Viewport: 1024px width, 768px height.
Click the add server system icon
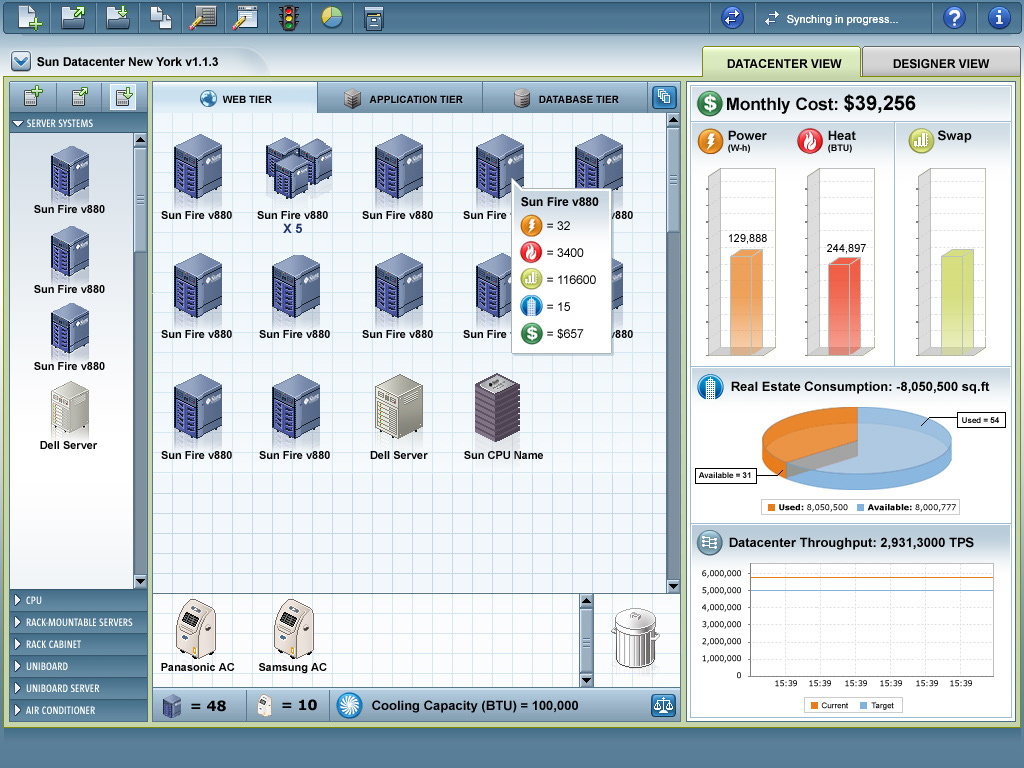pos(33,97)
